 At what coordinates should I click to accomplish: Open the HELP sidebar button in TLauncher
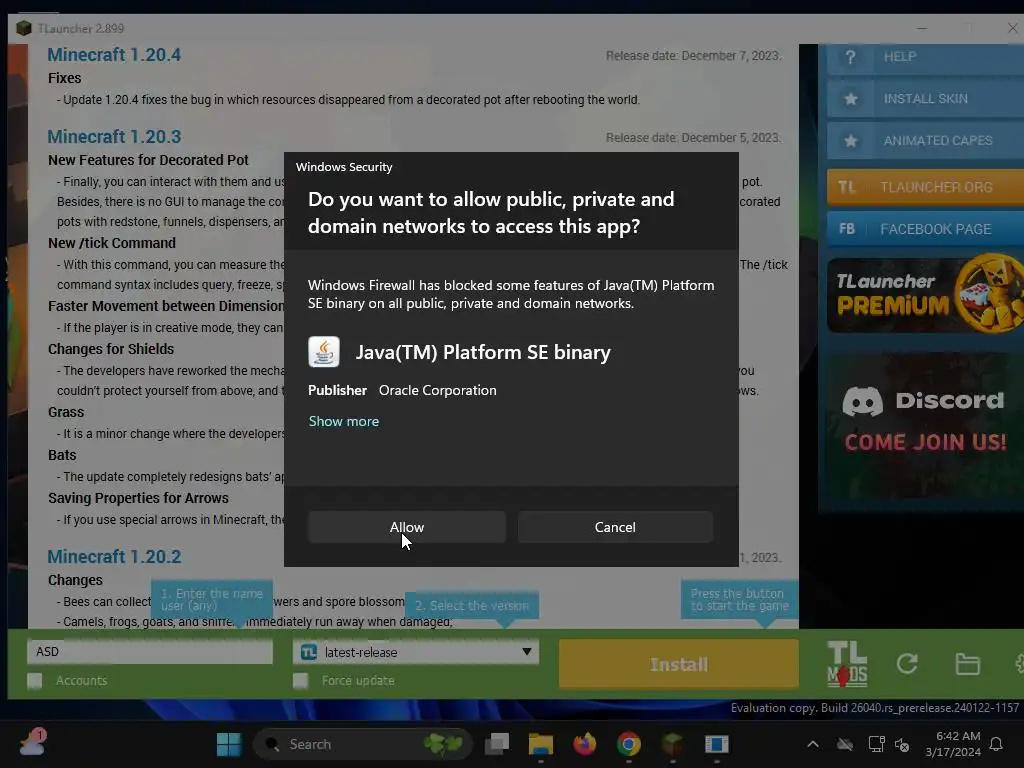(925, 57)
